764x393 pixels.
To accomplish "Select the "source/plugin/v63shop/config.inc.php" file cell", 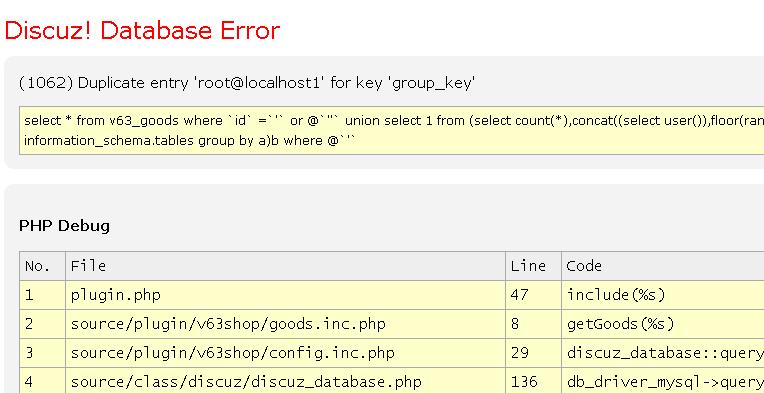I will (285, 353).
